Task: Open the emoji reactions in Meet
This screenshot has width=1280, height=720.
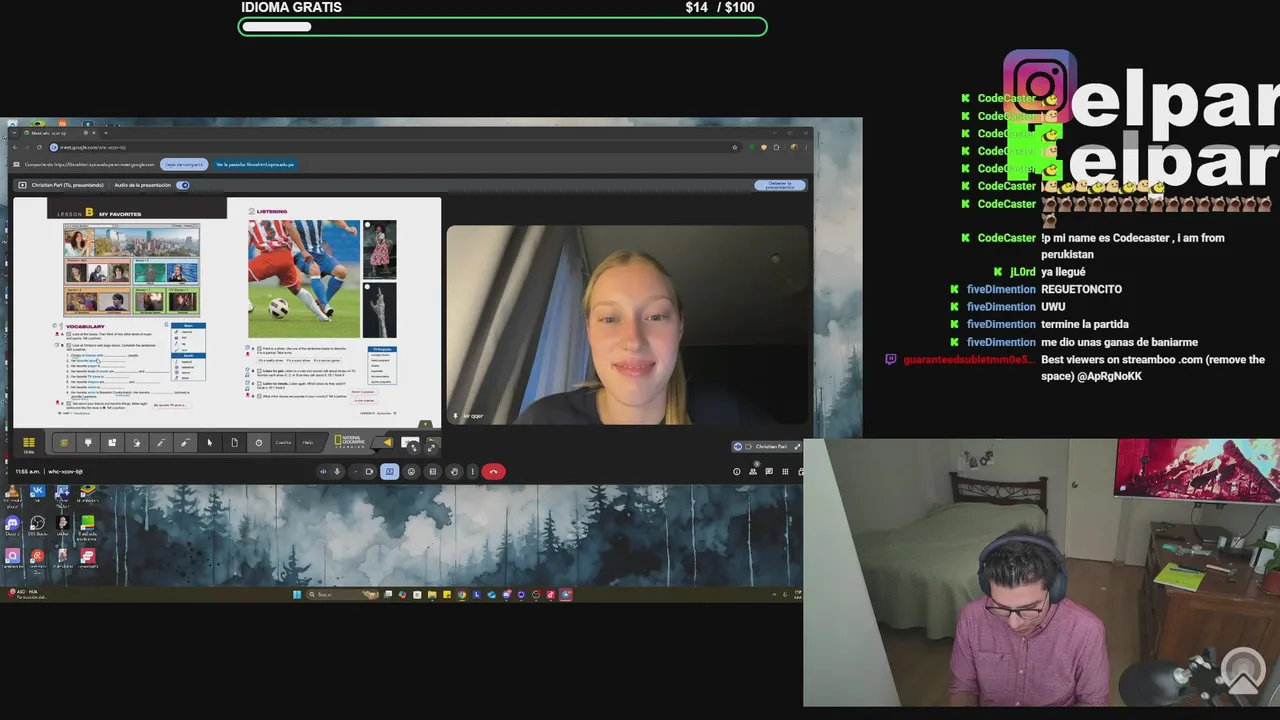Action: coord(411,472)
